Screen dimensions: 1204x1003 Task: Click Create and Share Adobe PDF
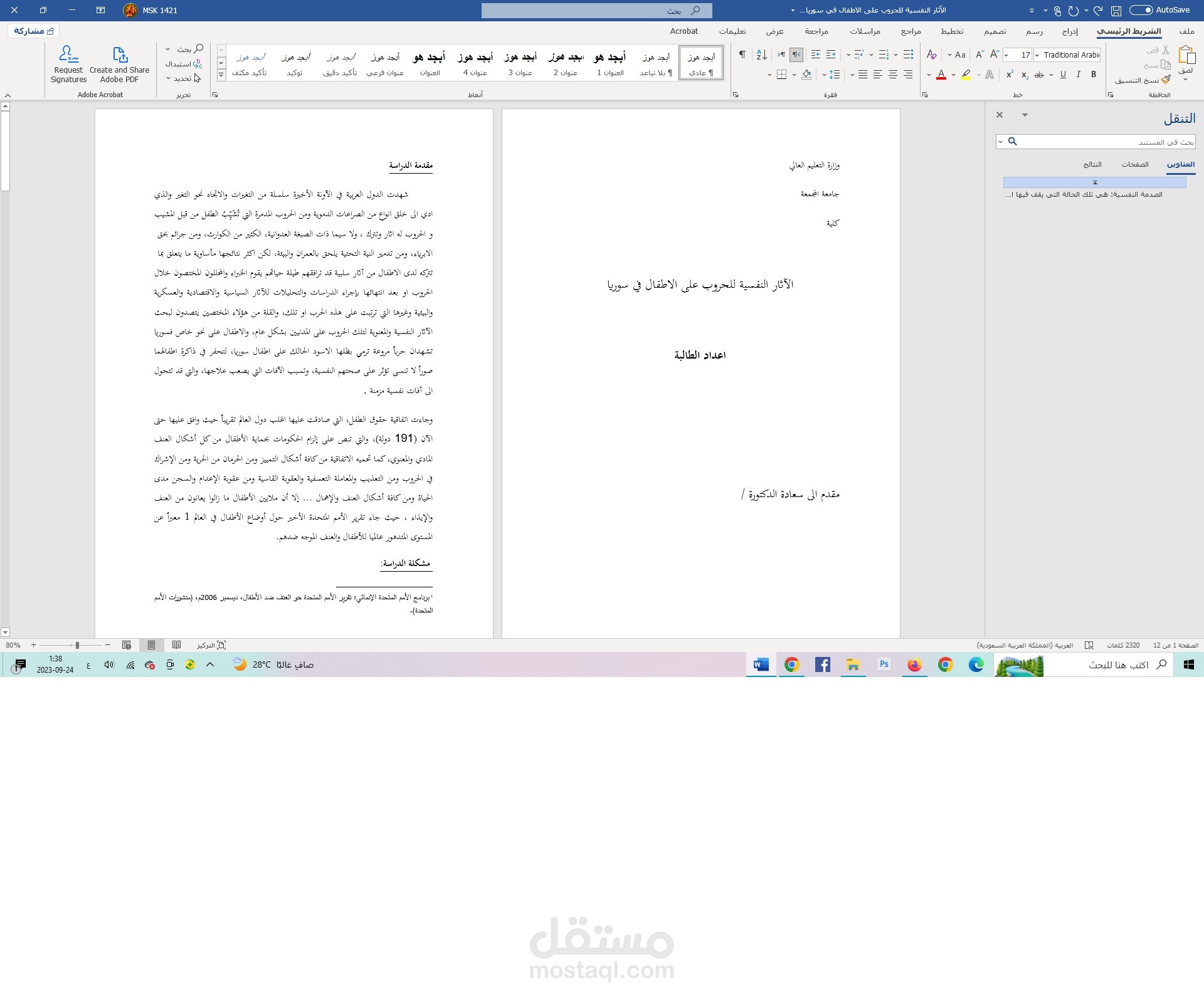(119, 64)
